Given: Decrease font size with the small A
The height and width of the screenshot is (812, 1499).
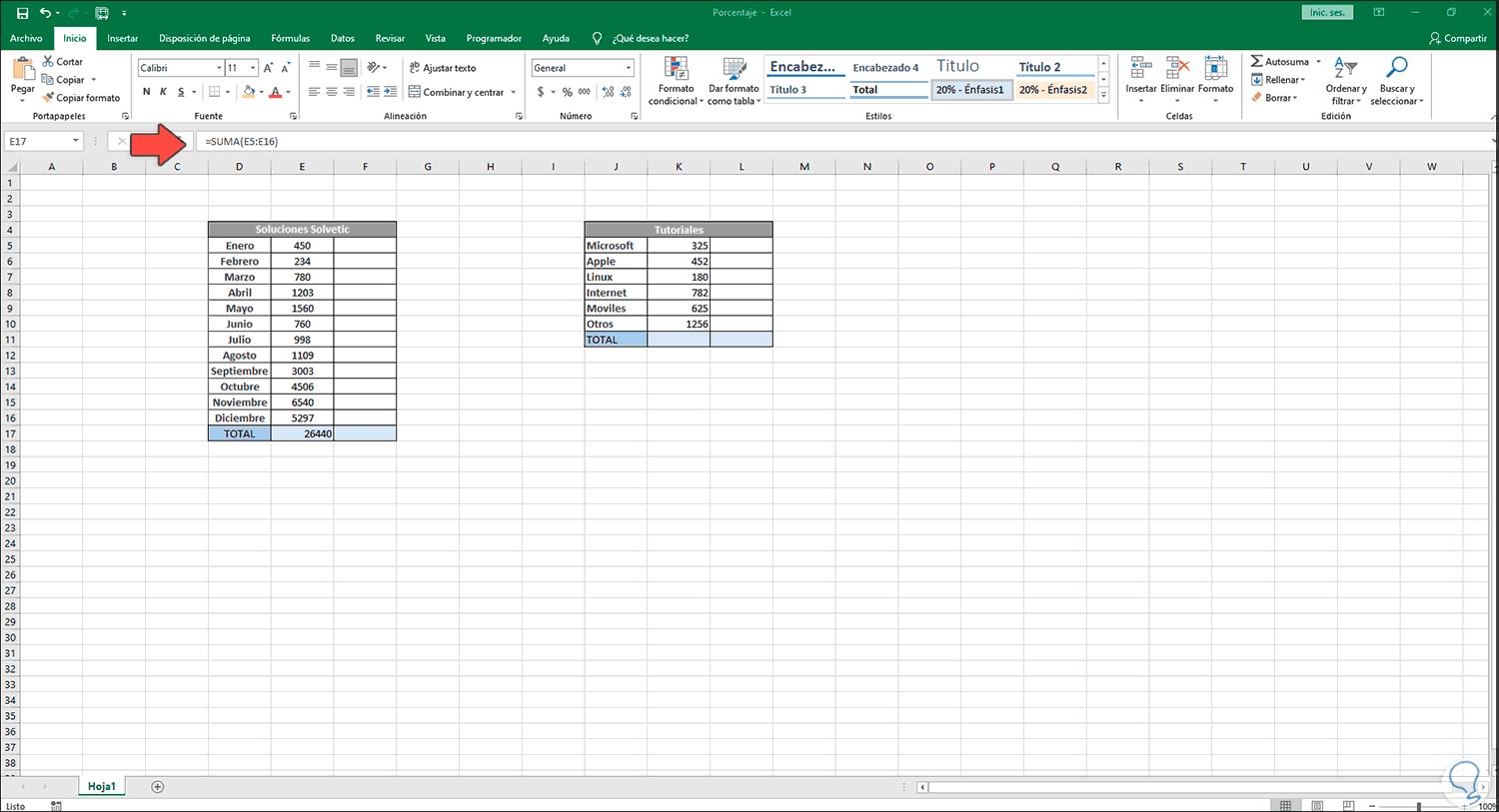Looking at the screenshot, I should [286, 68].
